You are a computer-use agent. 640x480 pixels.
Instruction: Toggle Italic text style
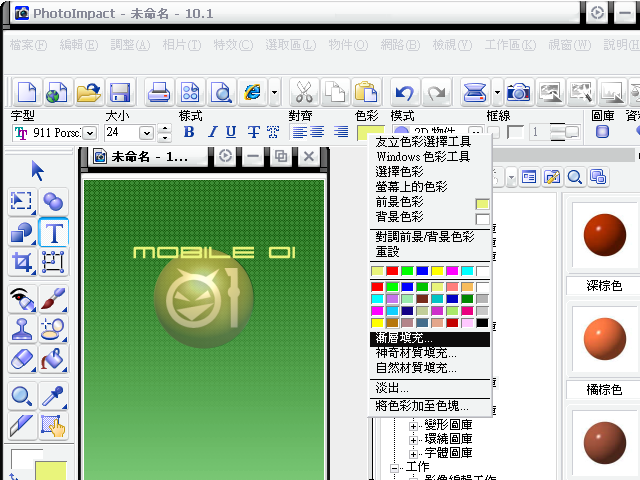[x=212, y=132]
